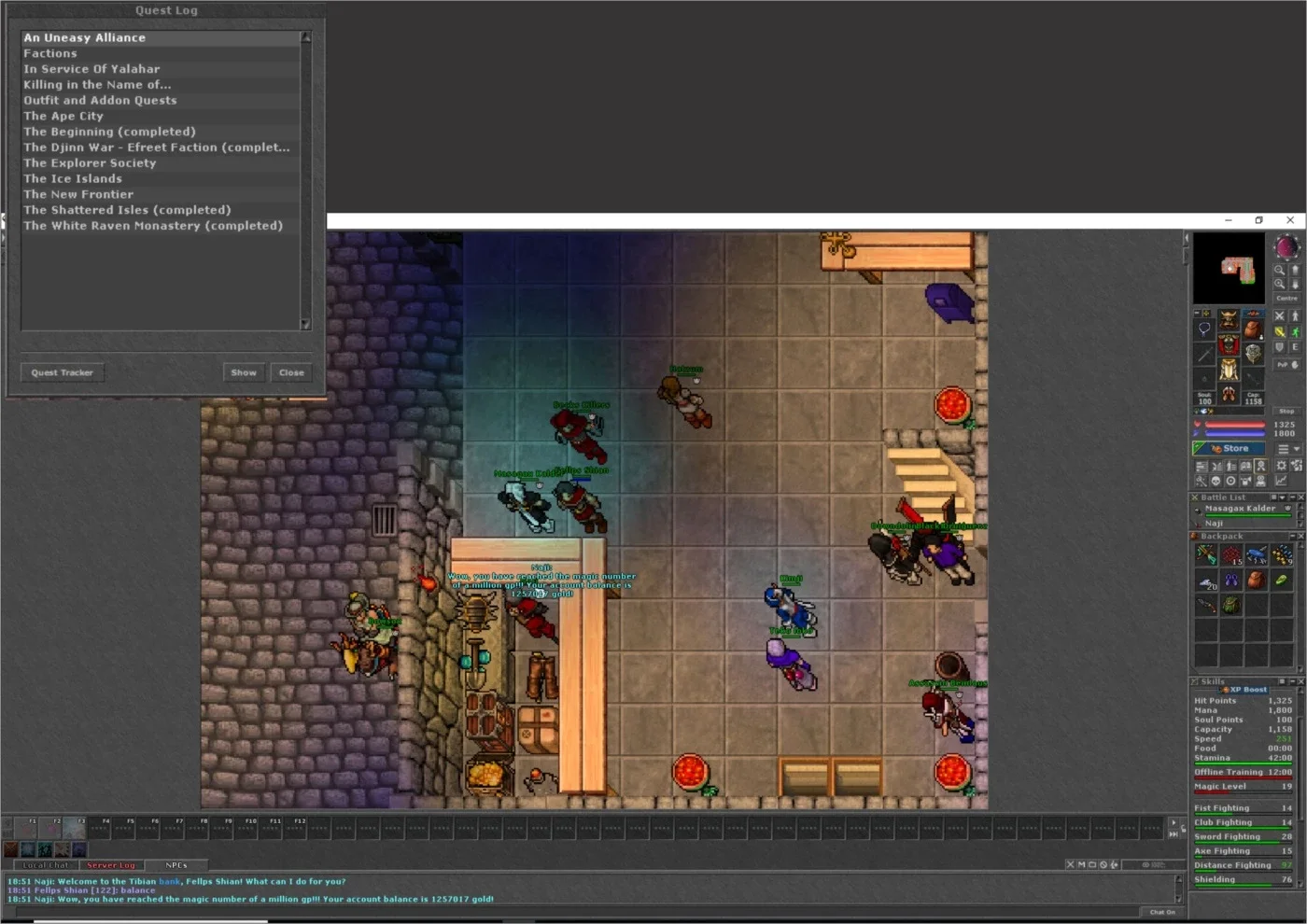This screenshot has width=1307, height=924.
Task: Select The Ape City quest
Action: click(161, 116)
